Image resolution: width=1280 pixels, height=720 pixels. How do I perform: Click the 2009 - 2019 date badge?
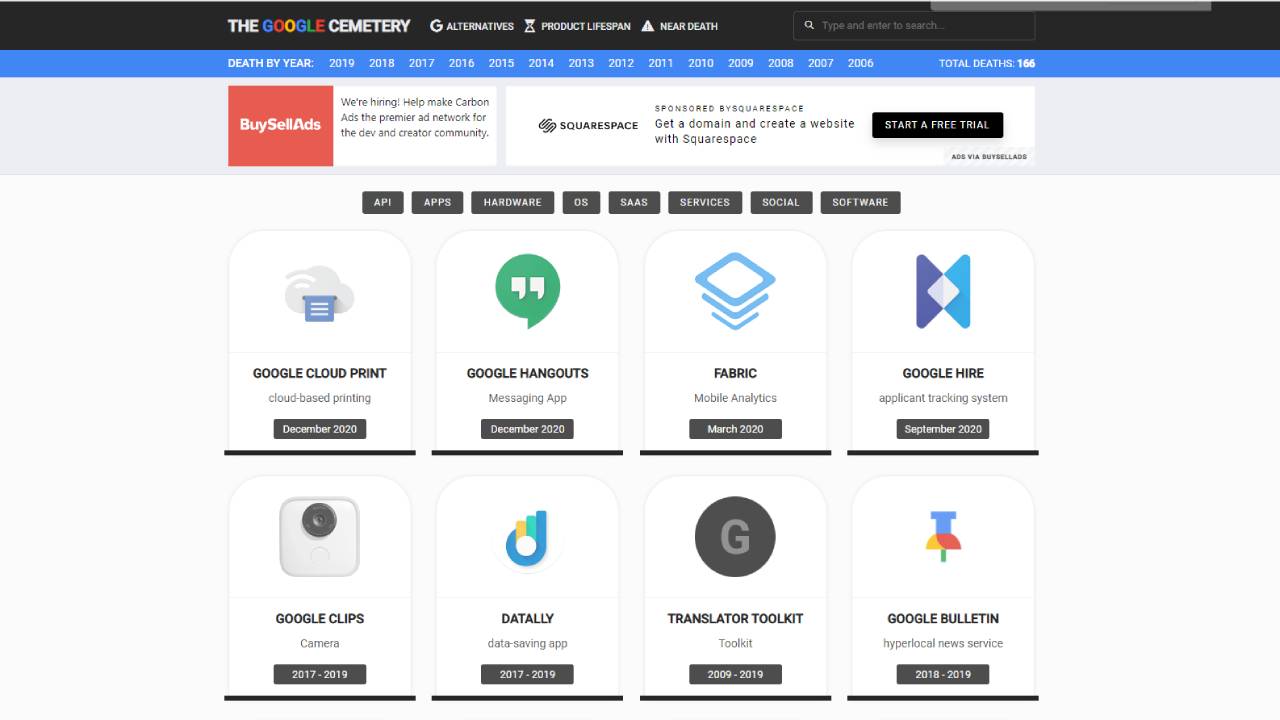(x=735, y=674)
